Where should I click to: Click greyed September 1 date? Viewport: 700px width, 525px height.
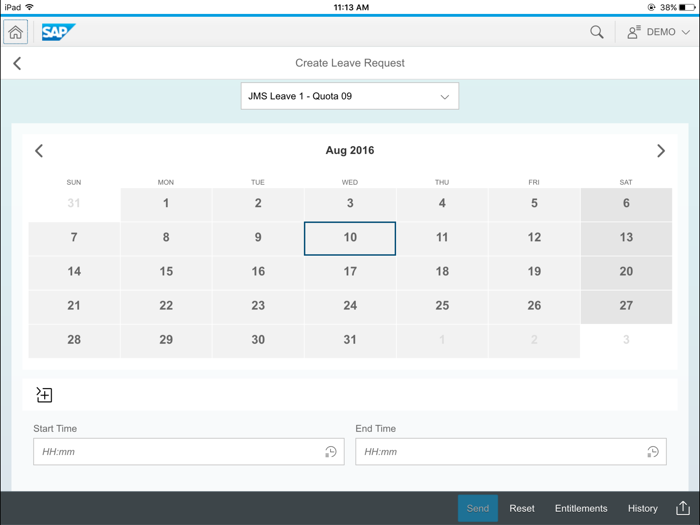pyautogui.click(x=442, y=340)
